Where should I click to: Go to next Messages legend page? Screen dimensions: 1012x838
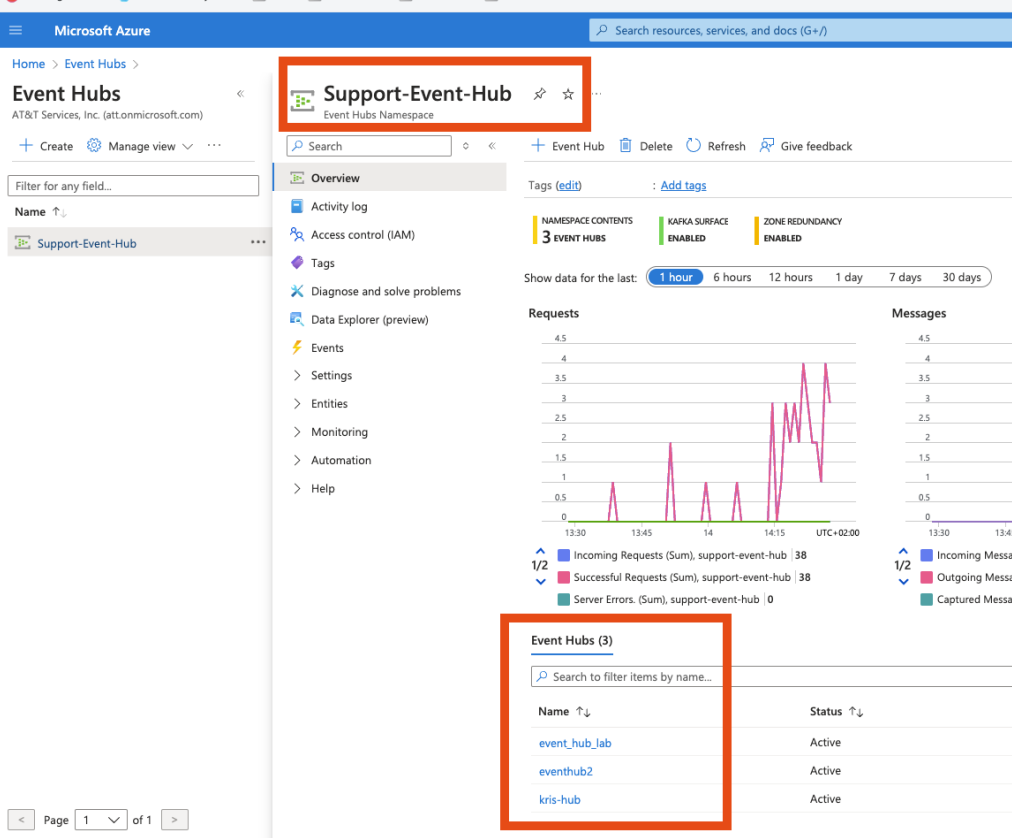(904, 582)
